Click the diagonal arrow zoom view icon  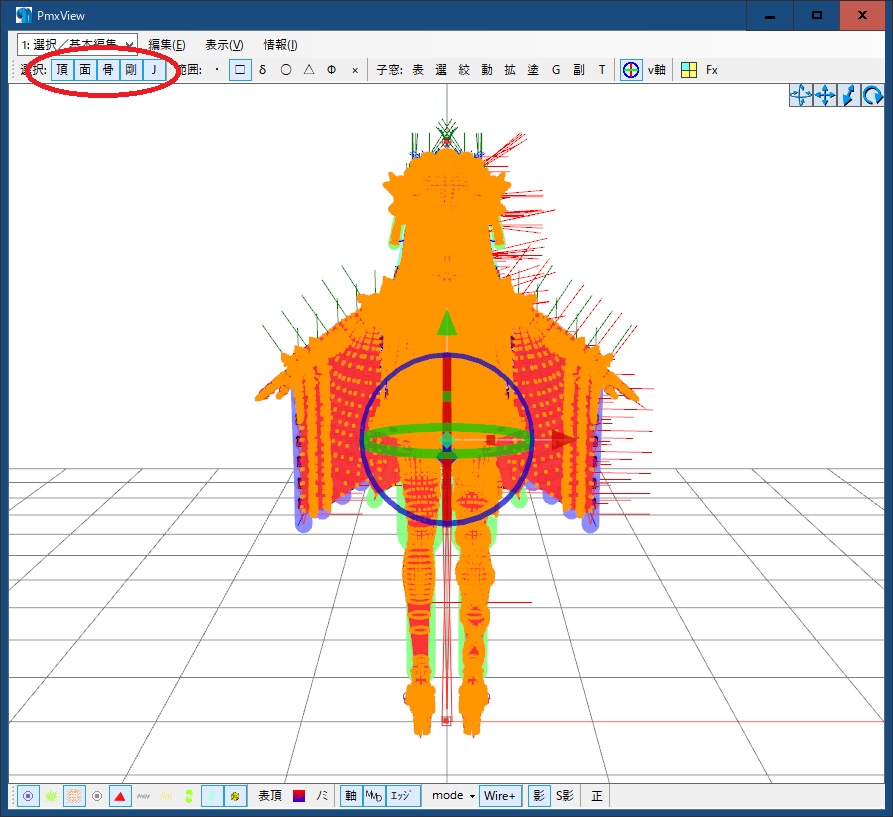849,95
